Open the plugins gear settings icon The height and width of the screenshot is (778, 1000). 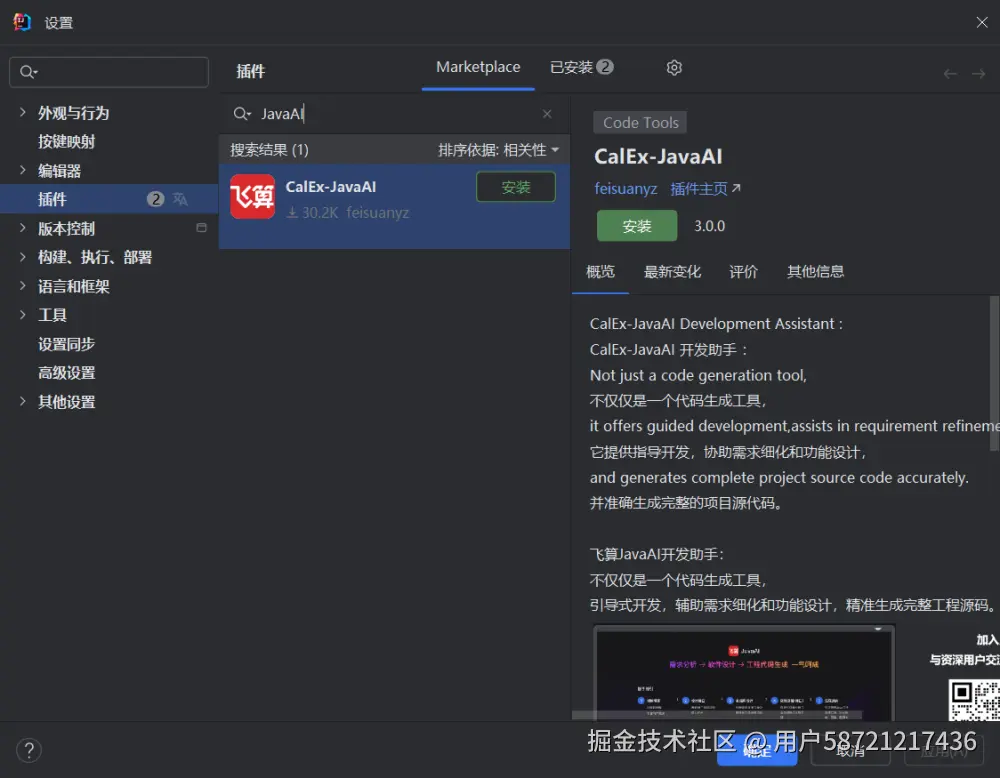click(x=674, y=68)
